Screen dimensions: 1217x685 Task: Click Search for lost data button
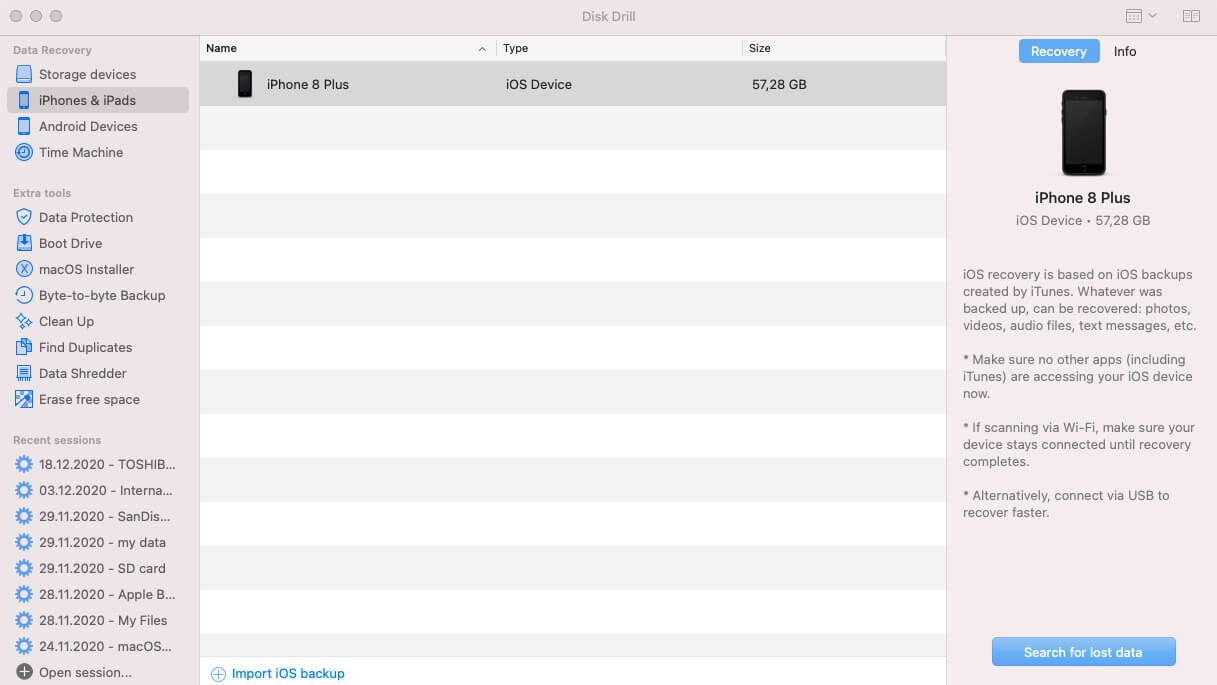(1083, 652)
